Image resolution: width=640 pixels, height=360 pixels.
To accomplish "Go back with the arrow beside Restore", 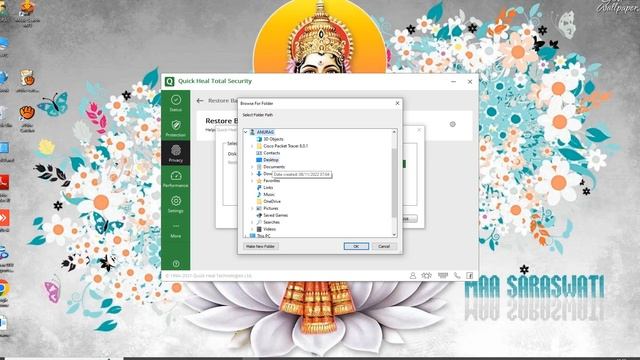I will [200, 100].
